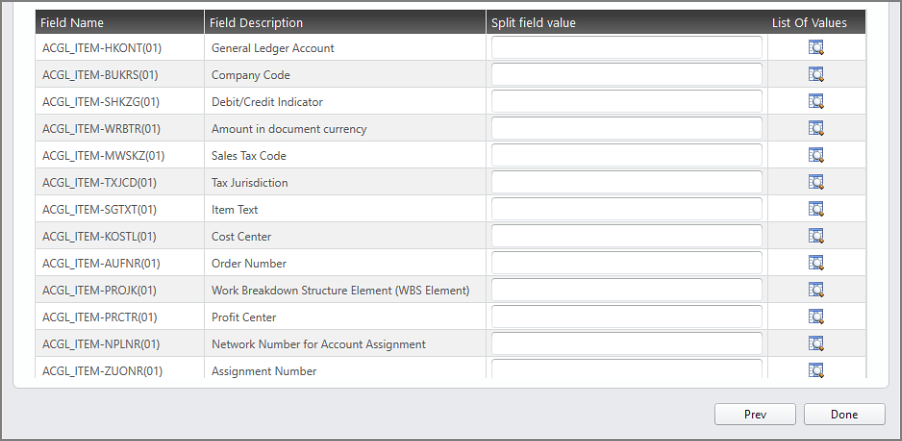Select the Profit Center split value field

626,317
